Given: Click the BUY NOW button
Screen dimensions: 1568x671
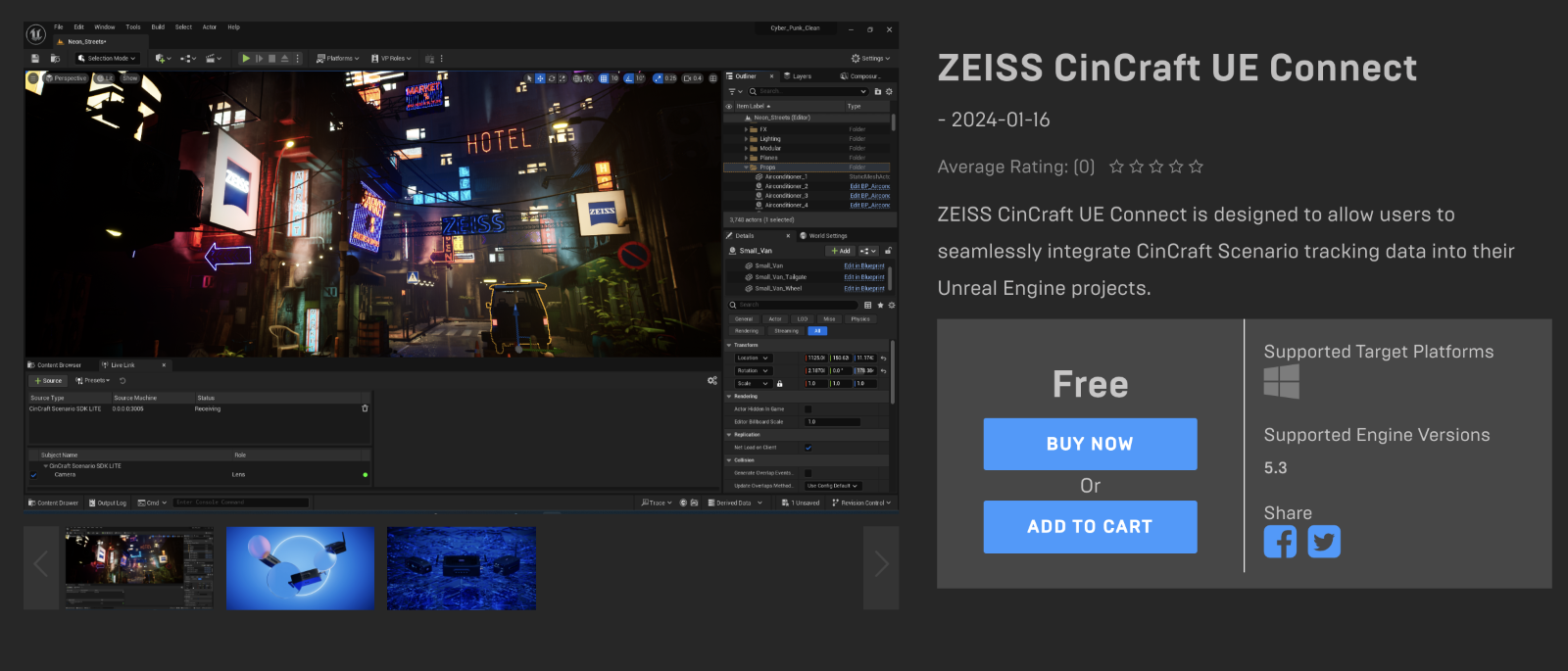Looking at the screenshot, I should point(1090,444).
